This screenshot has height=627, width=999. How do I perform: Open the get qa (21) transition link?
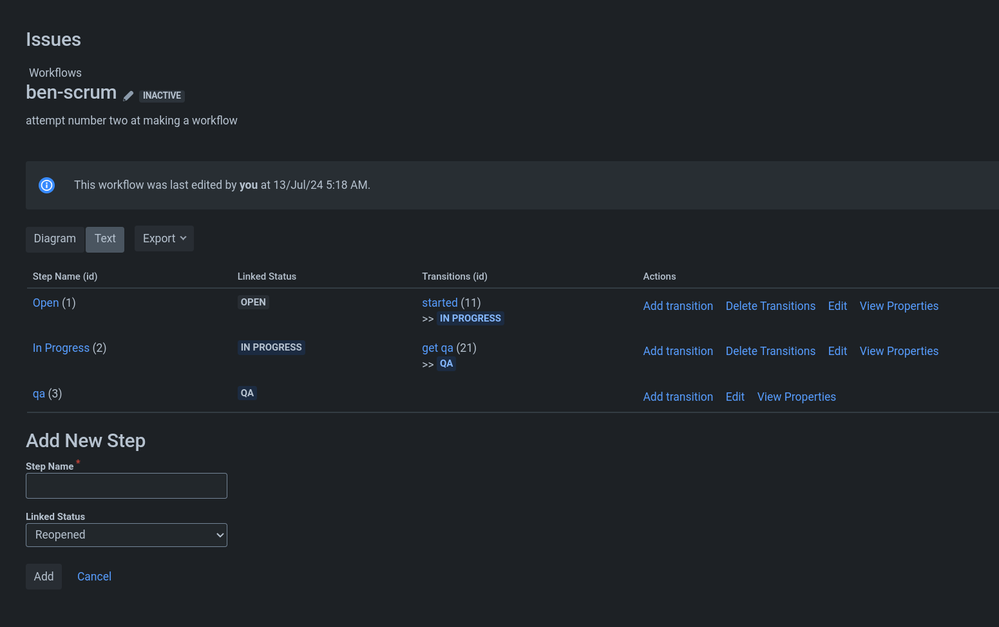438,348
